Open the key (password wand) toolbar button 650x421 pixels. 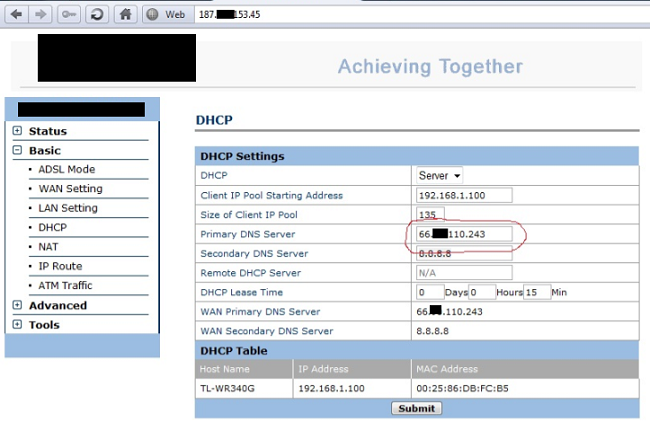(69, 15)
